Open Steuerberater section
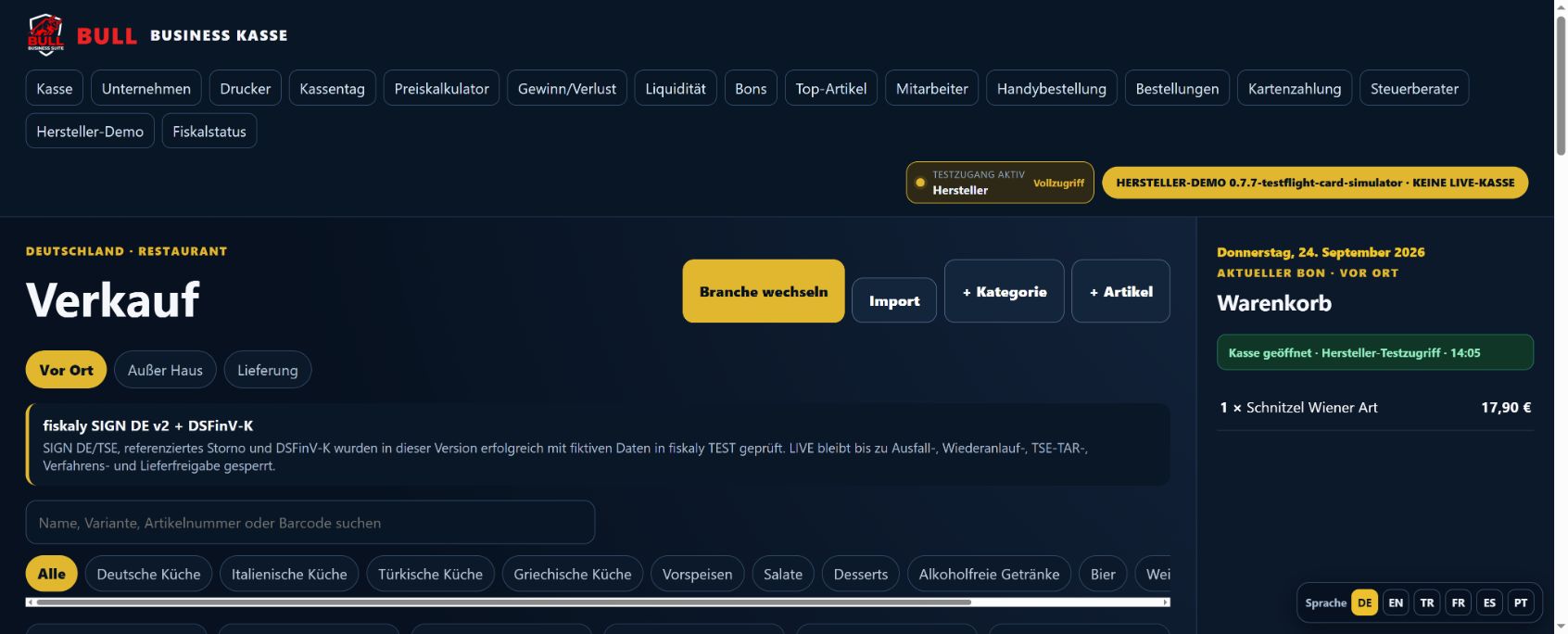This screenshot has height=634, width=1568. tap(1414, 88)
